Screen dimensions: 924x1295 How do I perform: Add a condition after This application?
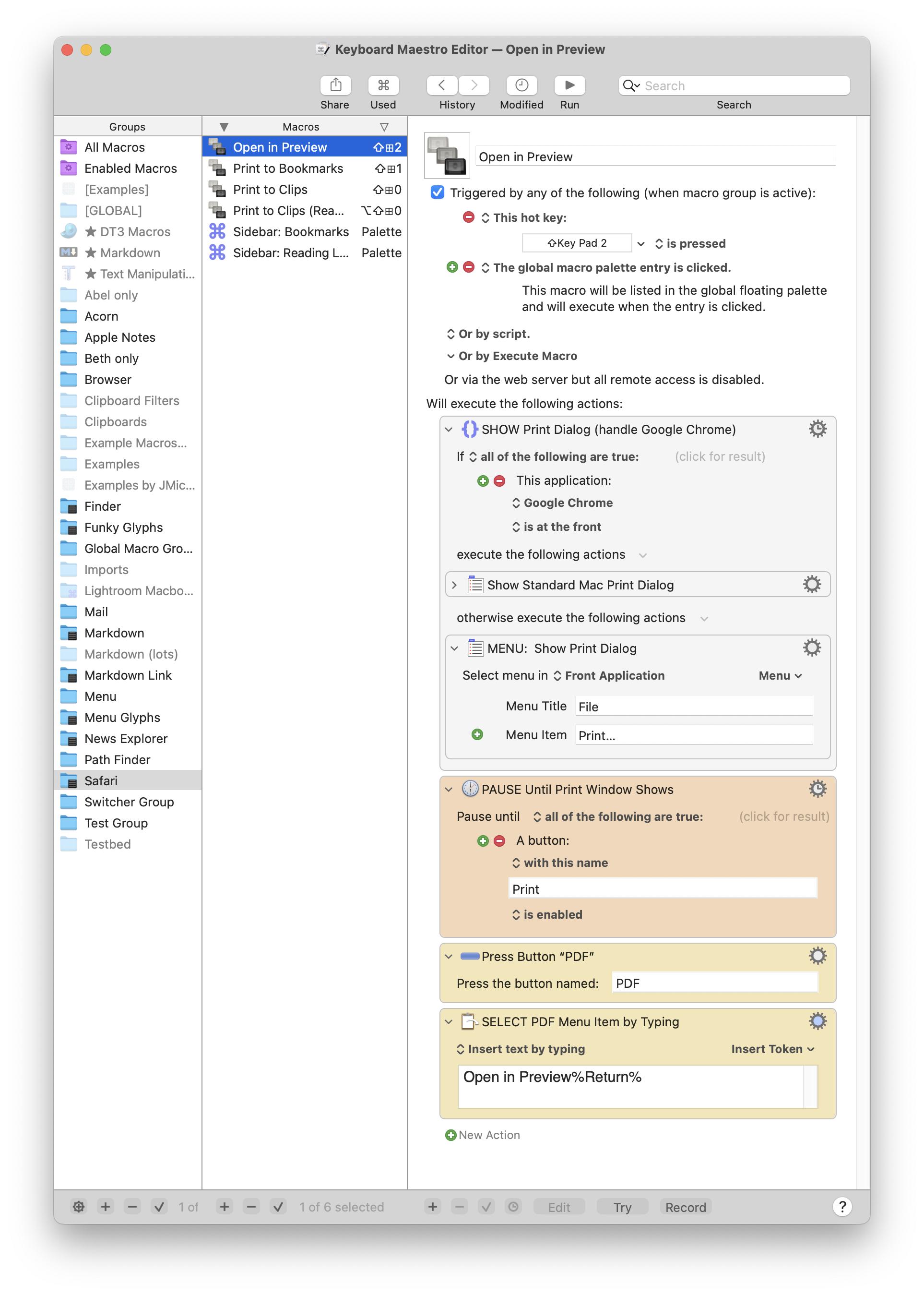(x=483, y=481)
